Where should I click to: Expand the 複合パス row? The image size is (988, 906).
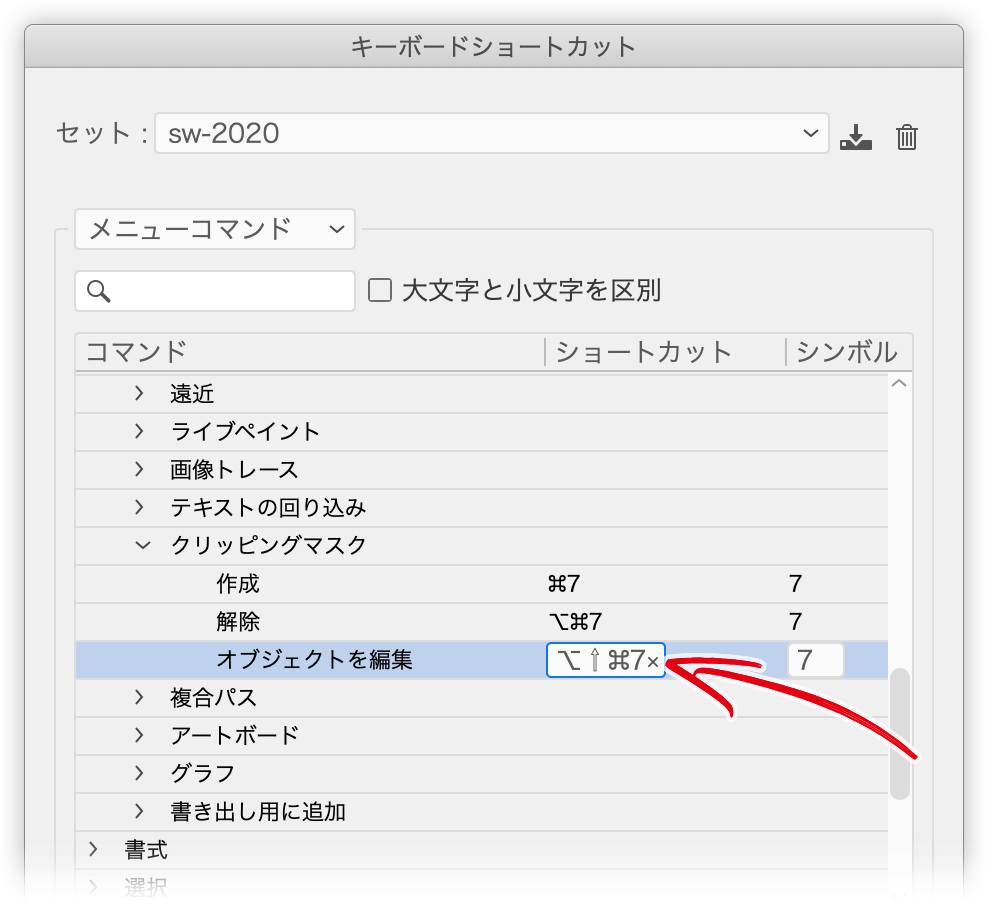(x=139, y=697)
